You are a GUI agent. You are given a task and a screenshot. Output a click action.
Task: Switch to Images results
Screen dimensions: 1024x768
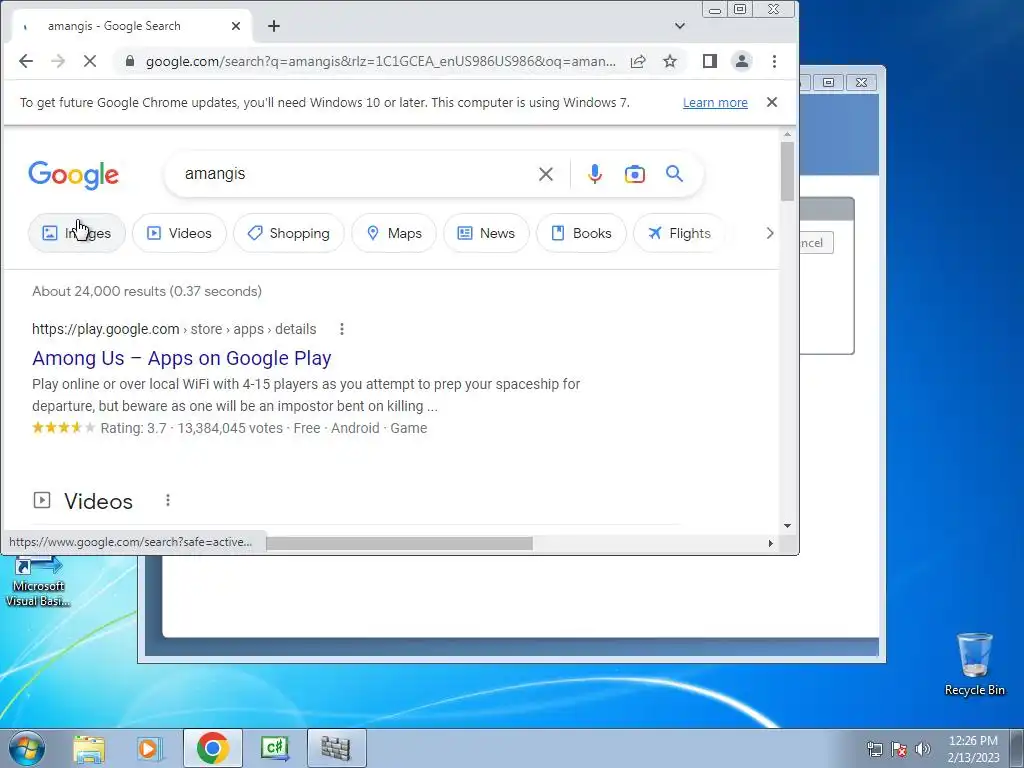click(x=77, y=233)
